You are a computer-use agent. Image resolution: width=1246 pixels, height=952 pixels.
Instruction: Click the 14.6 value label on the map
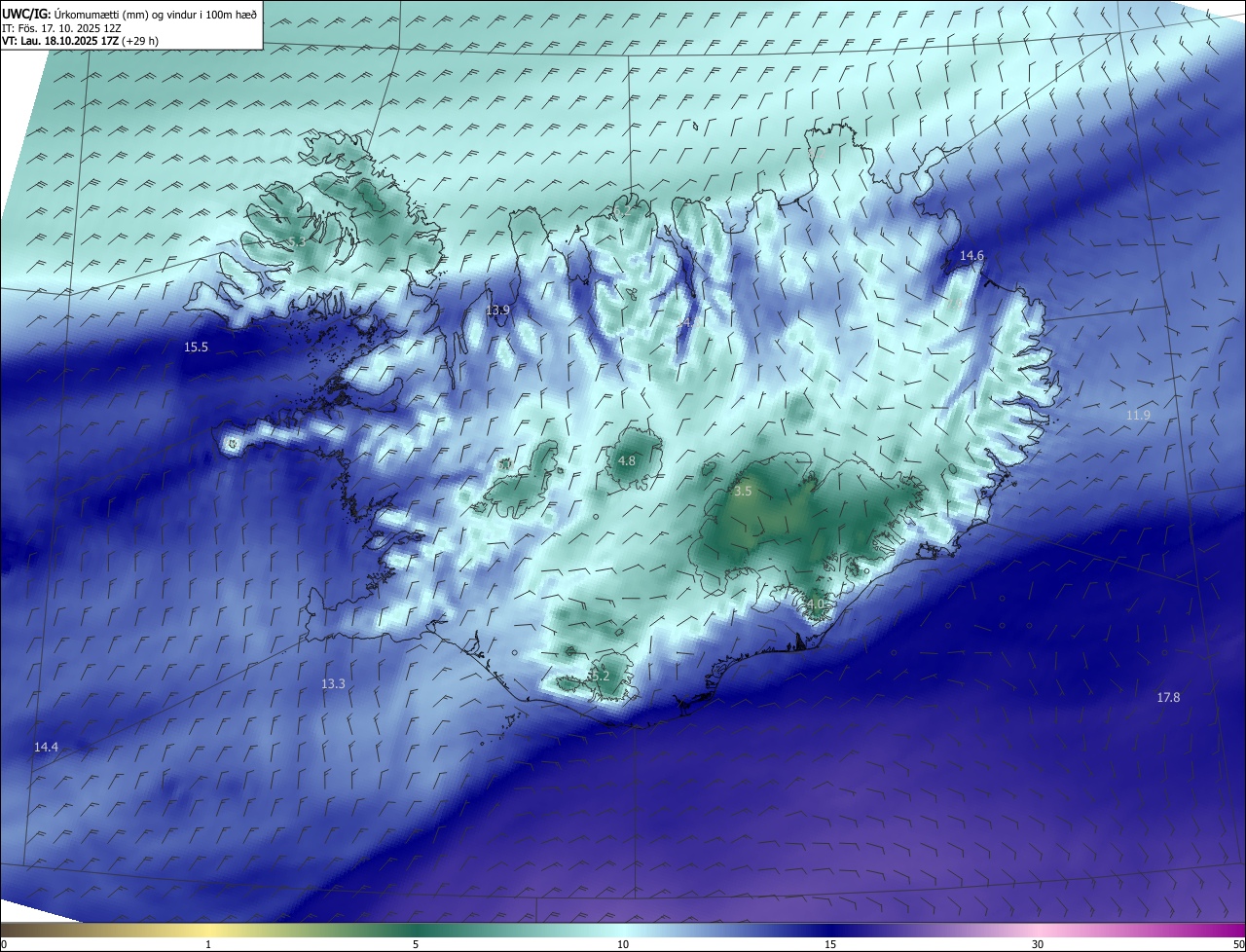tap(971, 256)
